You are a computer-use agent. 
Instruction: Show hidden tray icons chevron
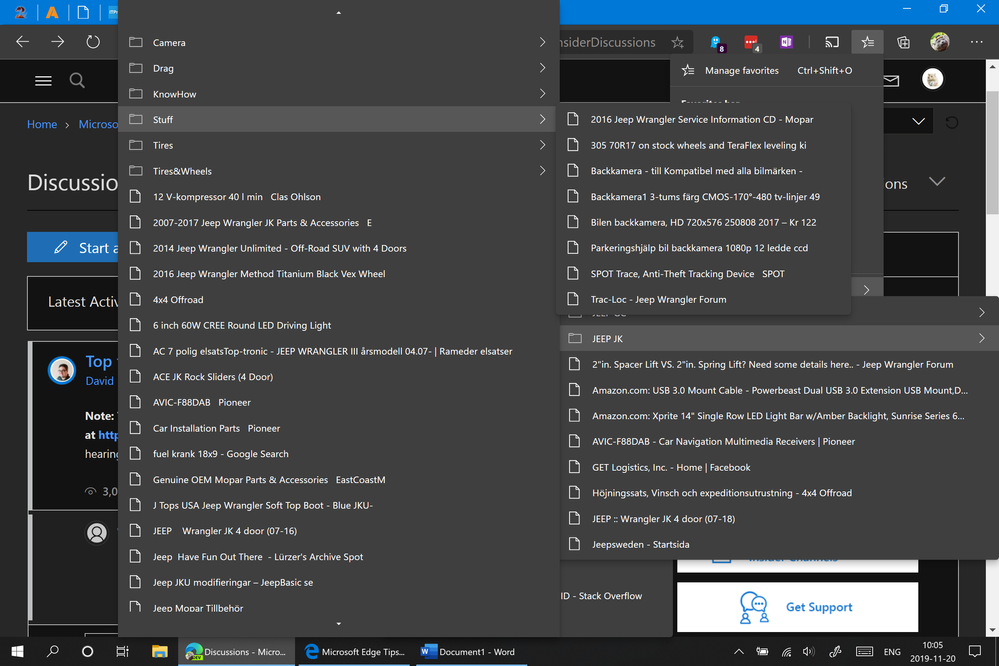[x=738, y=651]
